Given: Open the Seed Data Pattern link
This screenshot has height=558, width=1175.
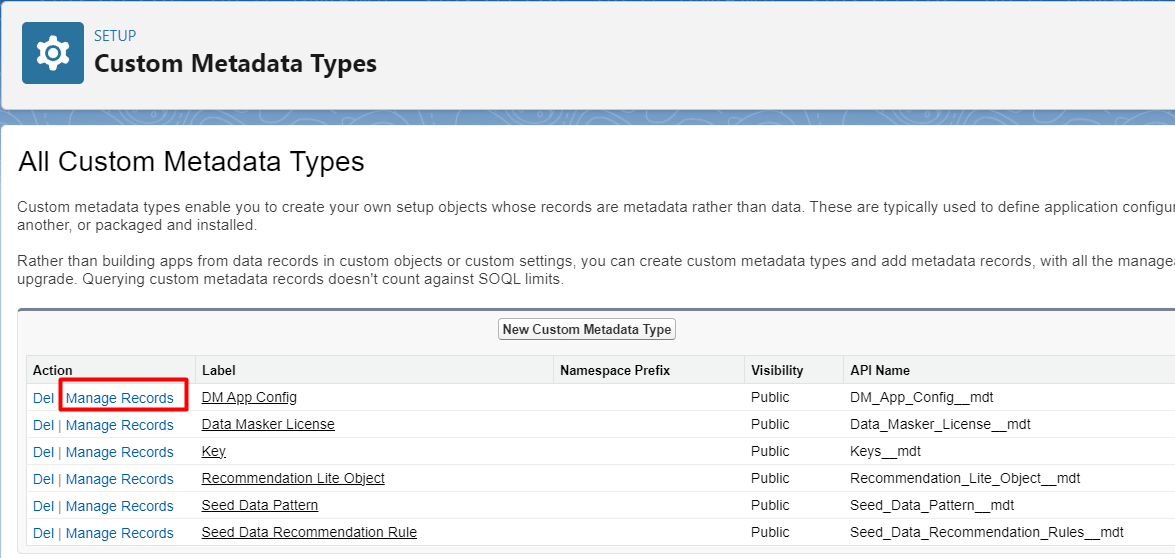Looking at the screenshot, I should [260, 505].
